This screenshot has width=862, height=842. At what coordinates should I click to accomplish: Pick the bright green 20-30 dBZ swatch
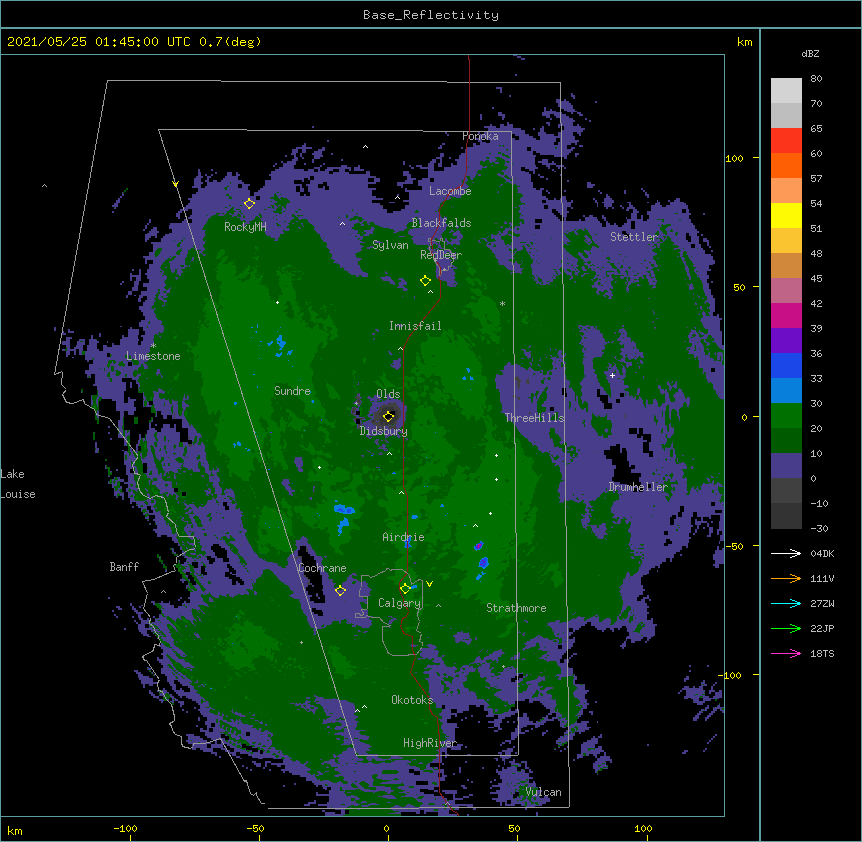786,416
